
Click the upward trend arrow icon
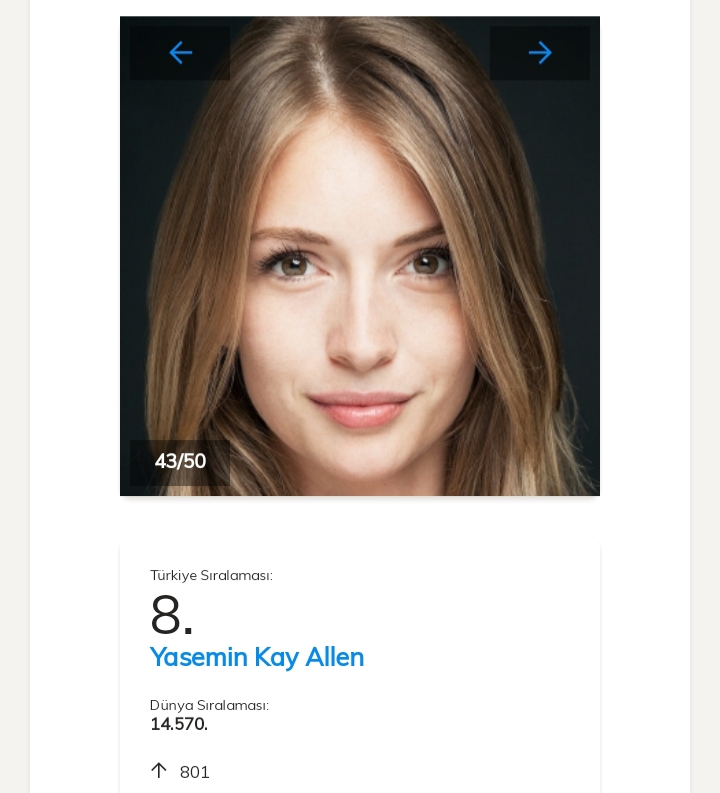tap(159, 770)
